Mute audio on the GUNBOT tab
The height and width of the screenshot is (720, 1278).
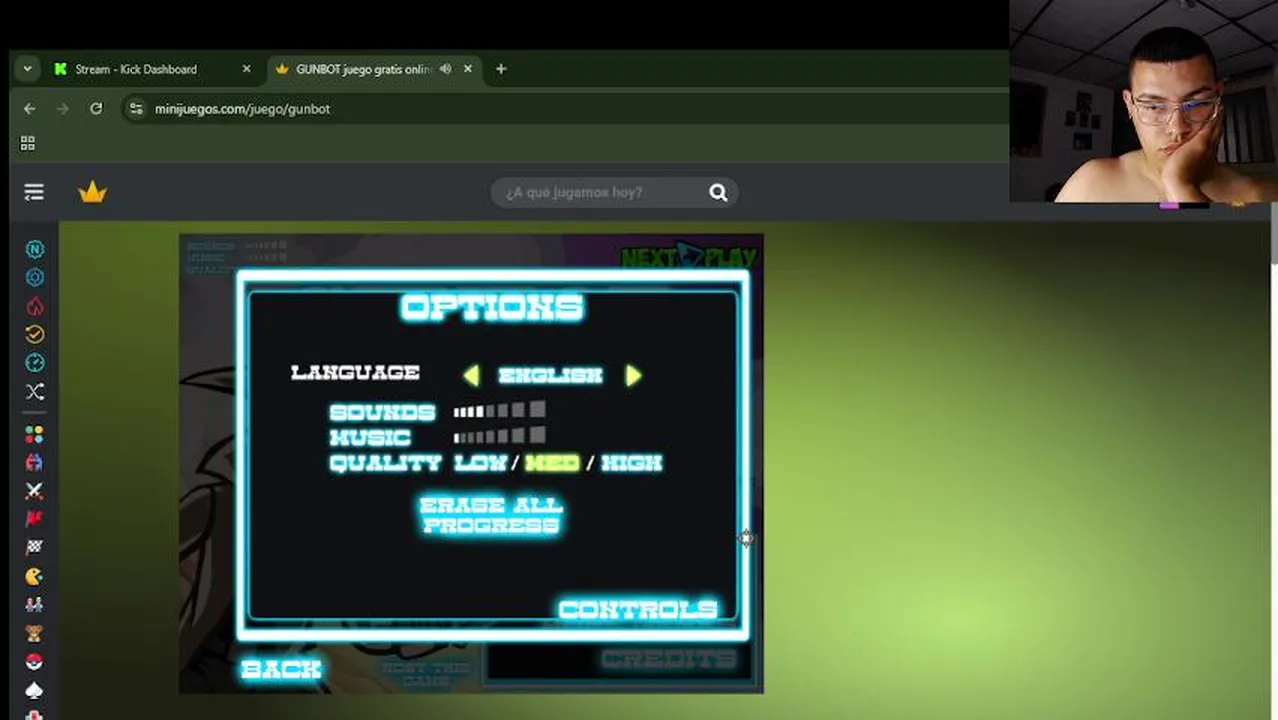pos(445,69)
